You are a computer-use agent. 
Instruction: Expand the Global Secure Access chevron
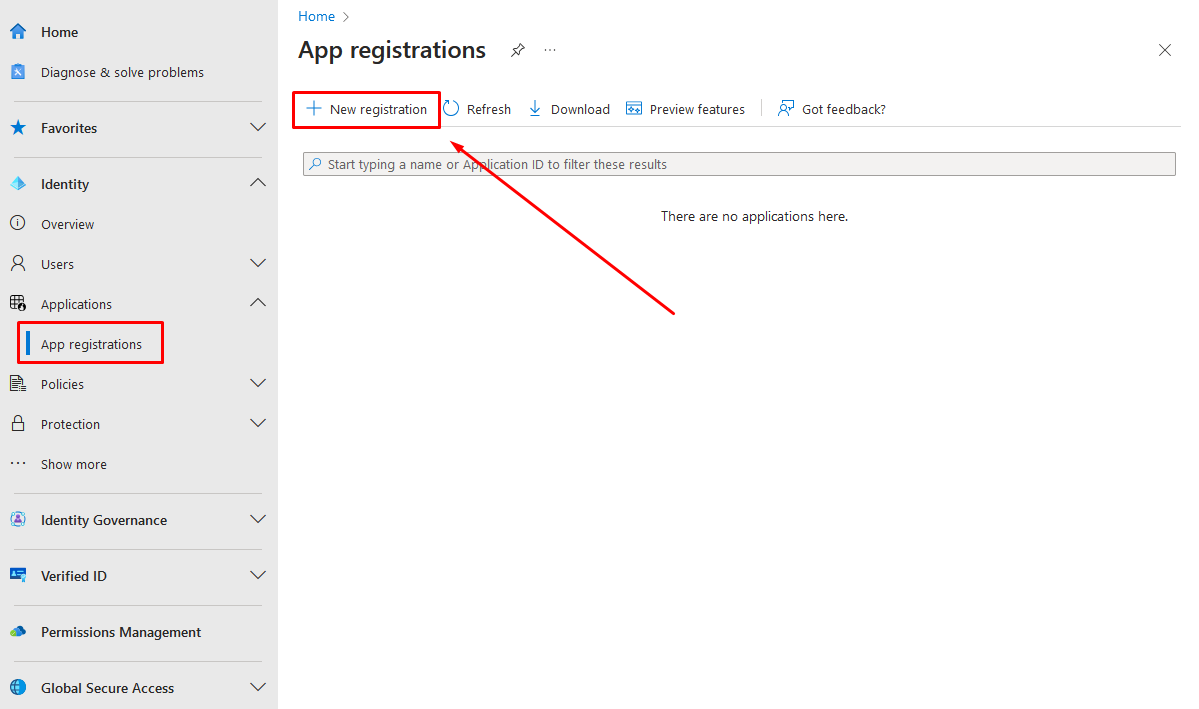tap(258, 688)
